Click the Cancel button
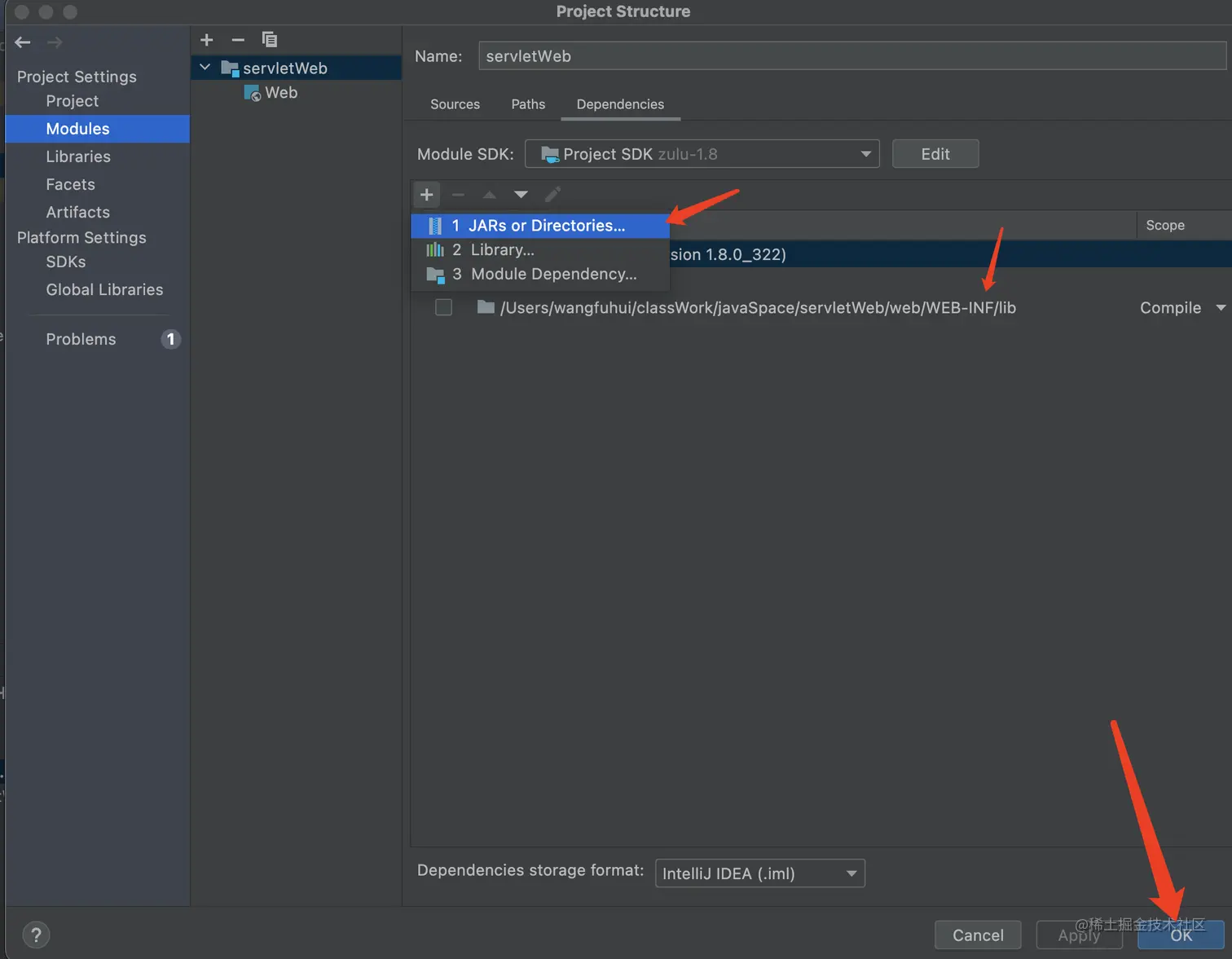Screen dimensions: 1232x959 978,935
